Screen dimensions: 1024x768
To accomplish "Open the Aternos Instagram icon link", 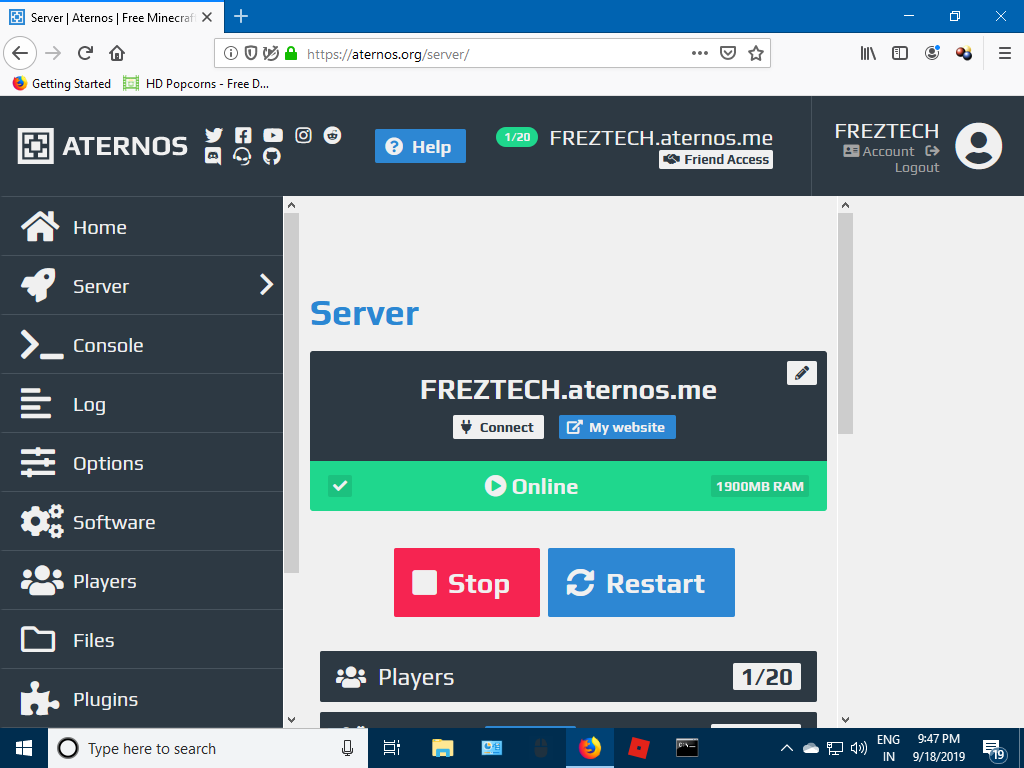I will tap(303, 135).
